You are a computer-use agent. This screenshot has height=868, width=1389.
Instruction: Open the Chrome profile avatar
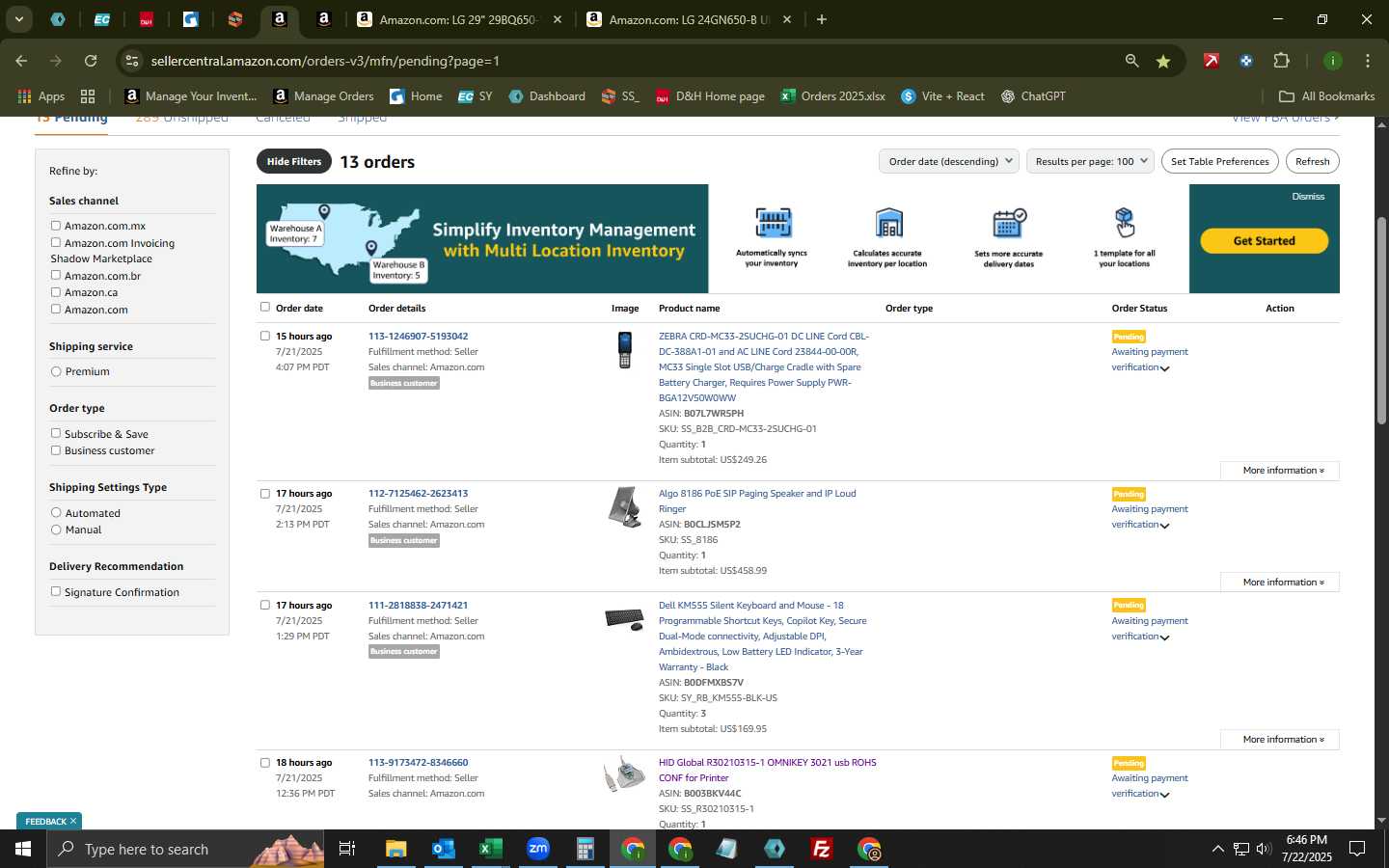[1332, 61]
